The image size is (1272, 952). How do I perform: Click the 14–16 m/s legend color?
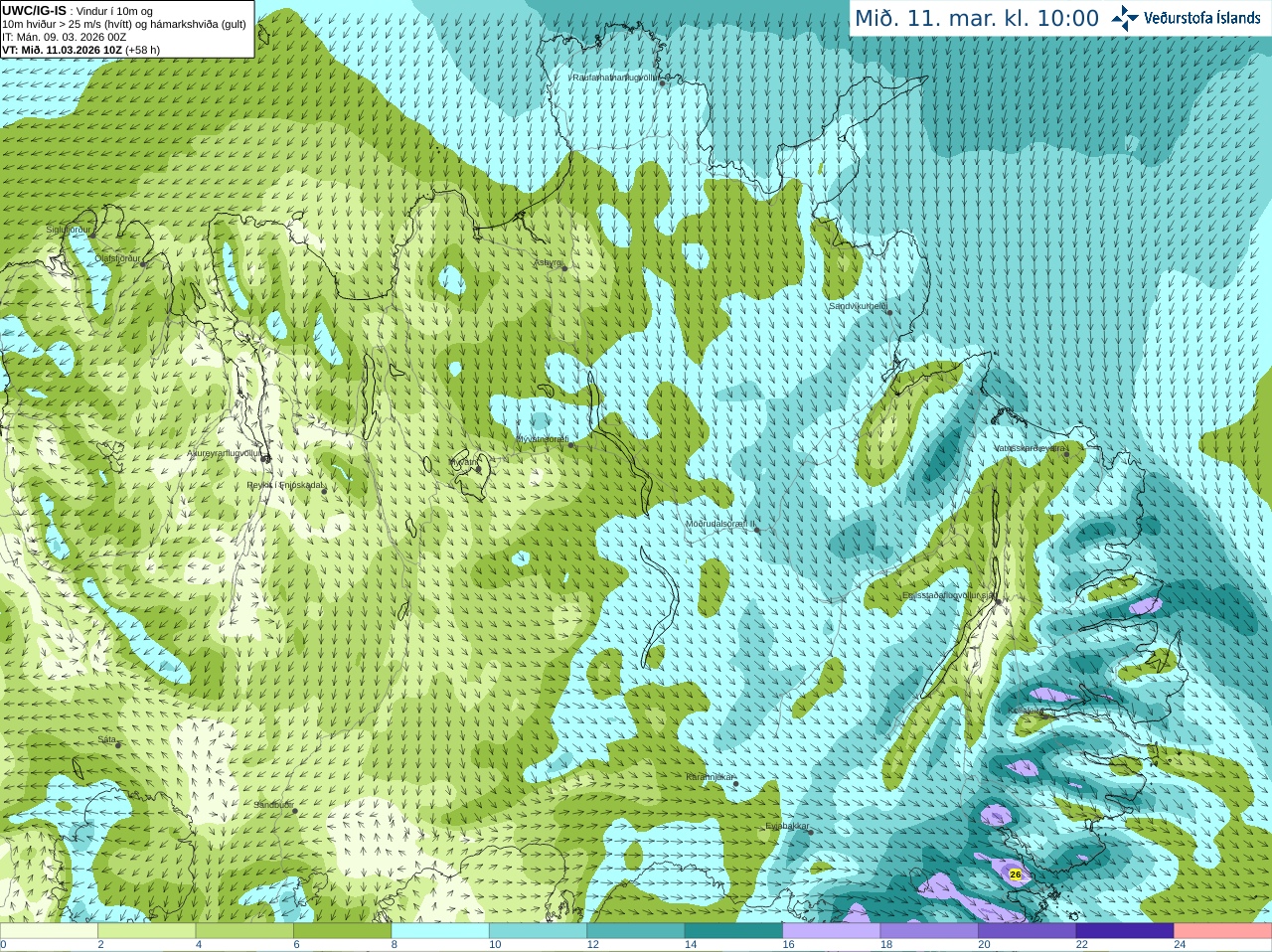733,931
